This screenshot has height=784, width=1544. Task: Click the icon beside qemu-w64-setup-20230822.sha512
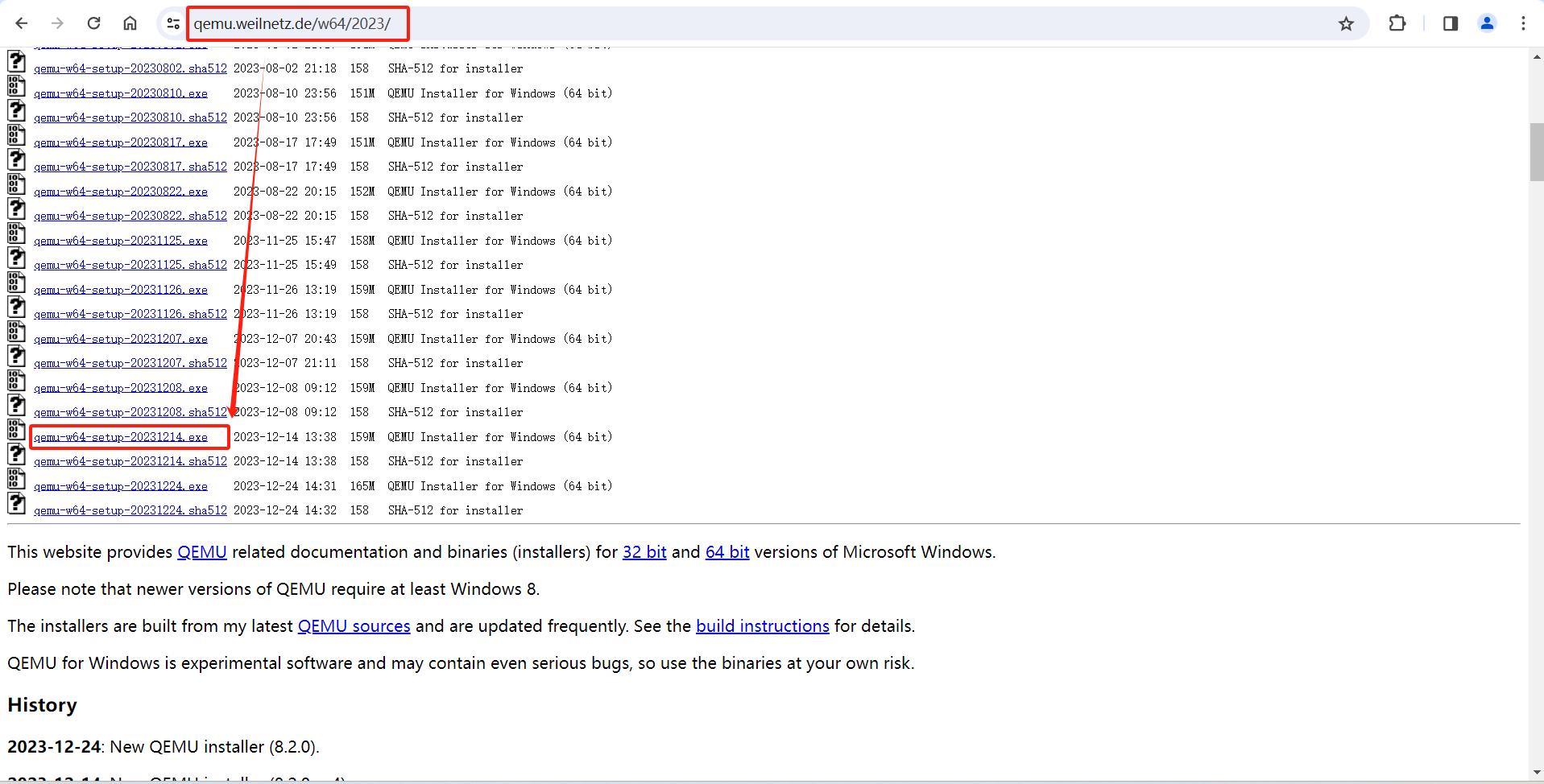coord(16,208)
